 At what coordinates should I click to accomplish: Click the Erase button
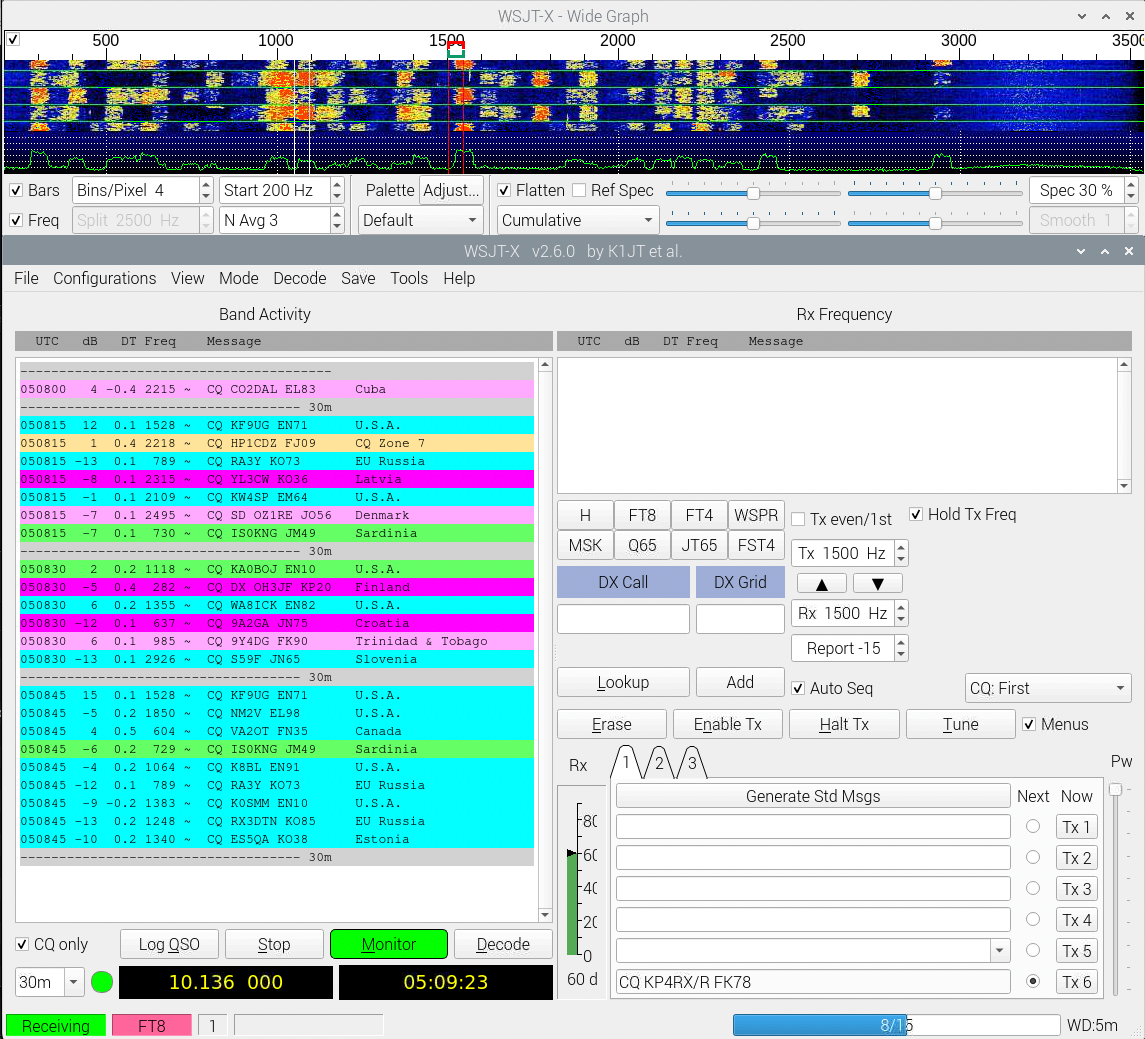(611, 724)
